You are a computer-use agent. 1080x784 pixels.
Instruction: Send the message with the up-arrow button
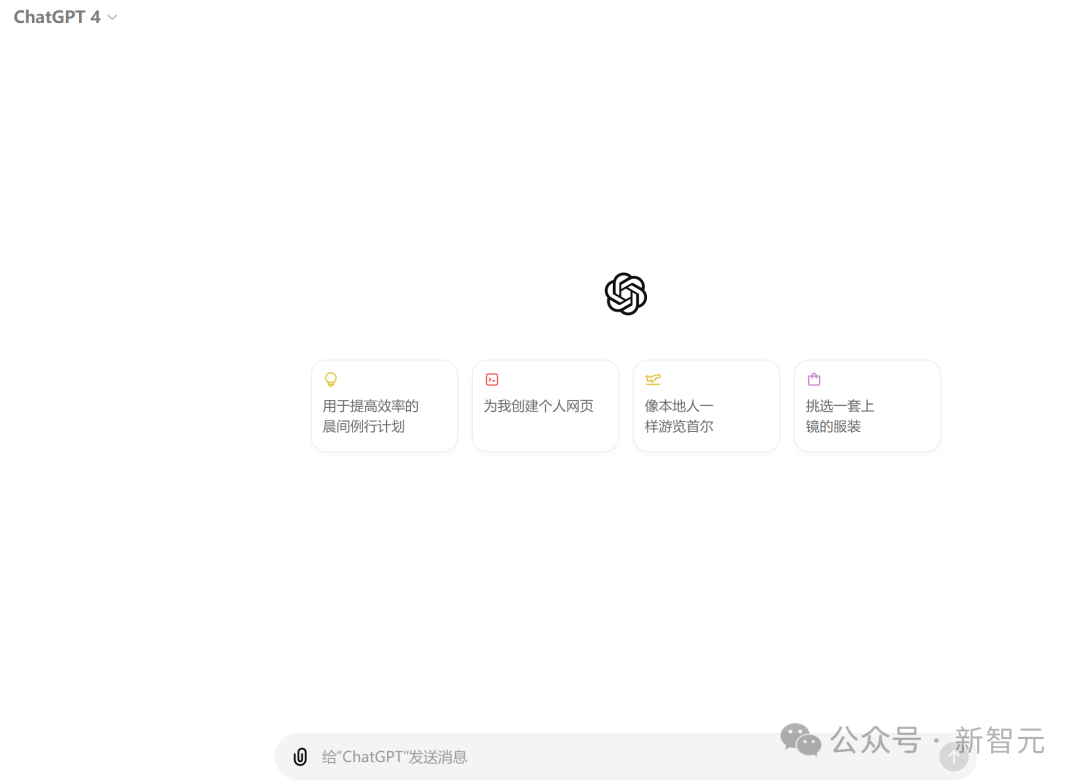(954, 757)
